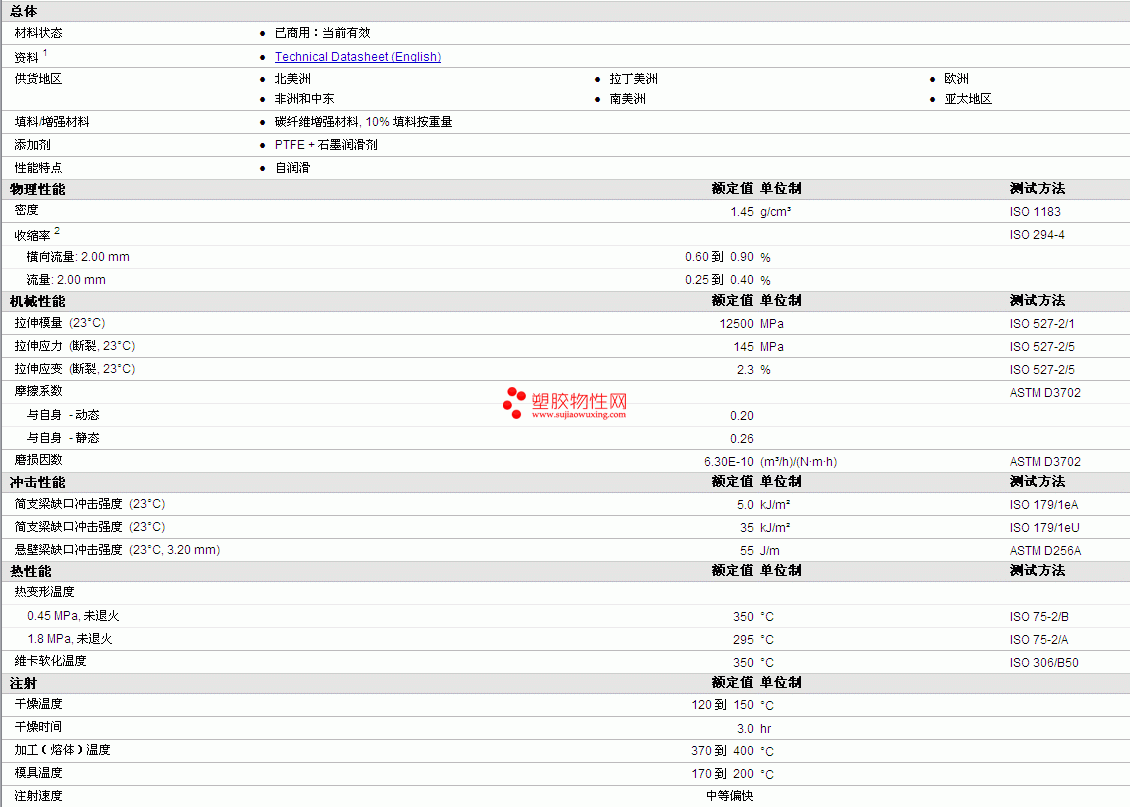The image size is (1130, 807).
Task: Click the 塑胶物性网 watermark logo
Action: tap(565, 402)
